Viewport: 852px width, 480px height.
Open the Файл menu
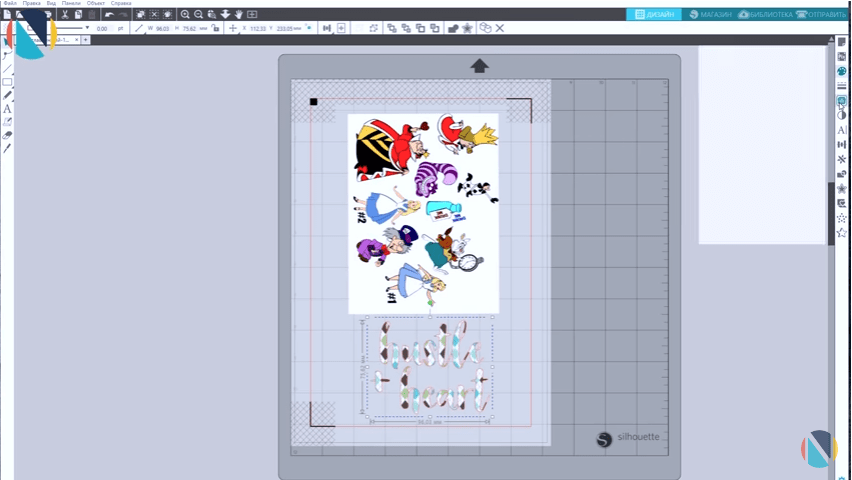click(10, 3)
